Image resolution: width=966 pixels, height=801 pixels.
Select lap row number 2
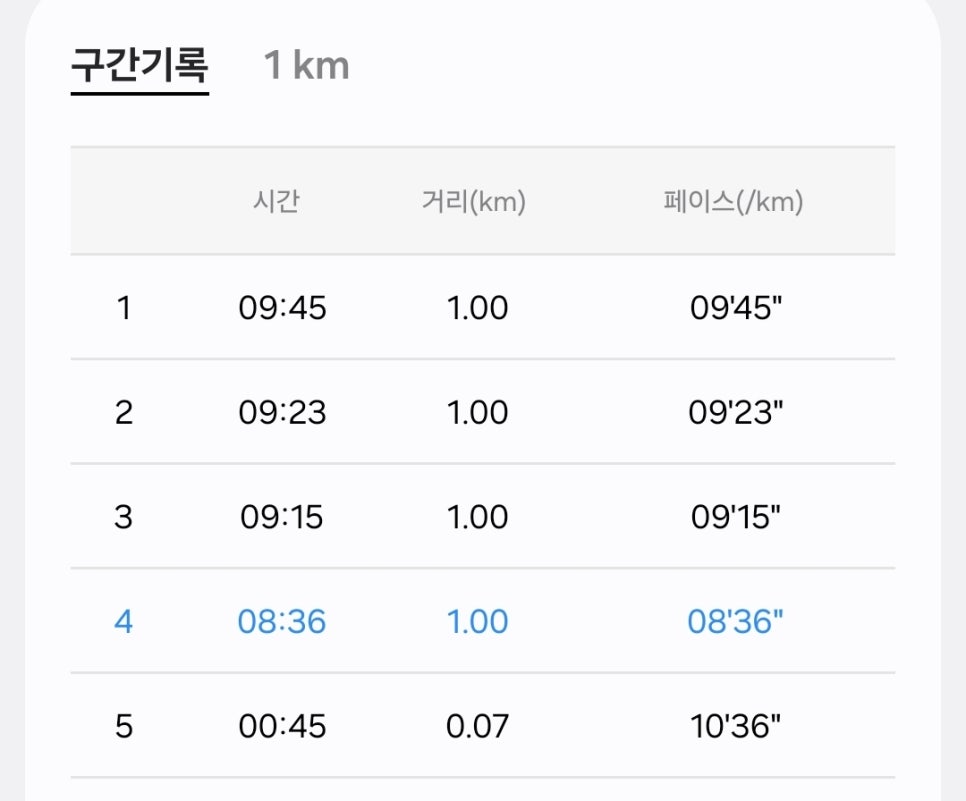coord(483,412)
